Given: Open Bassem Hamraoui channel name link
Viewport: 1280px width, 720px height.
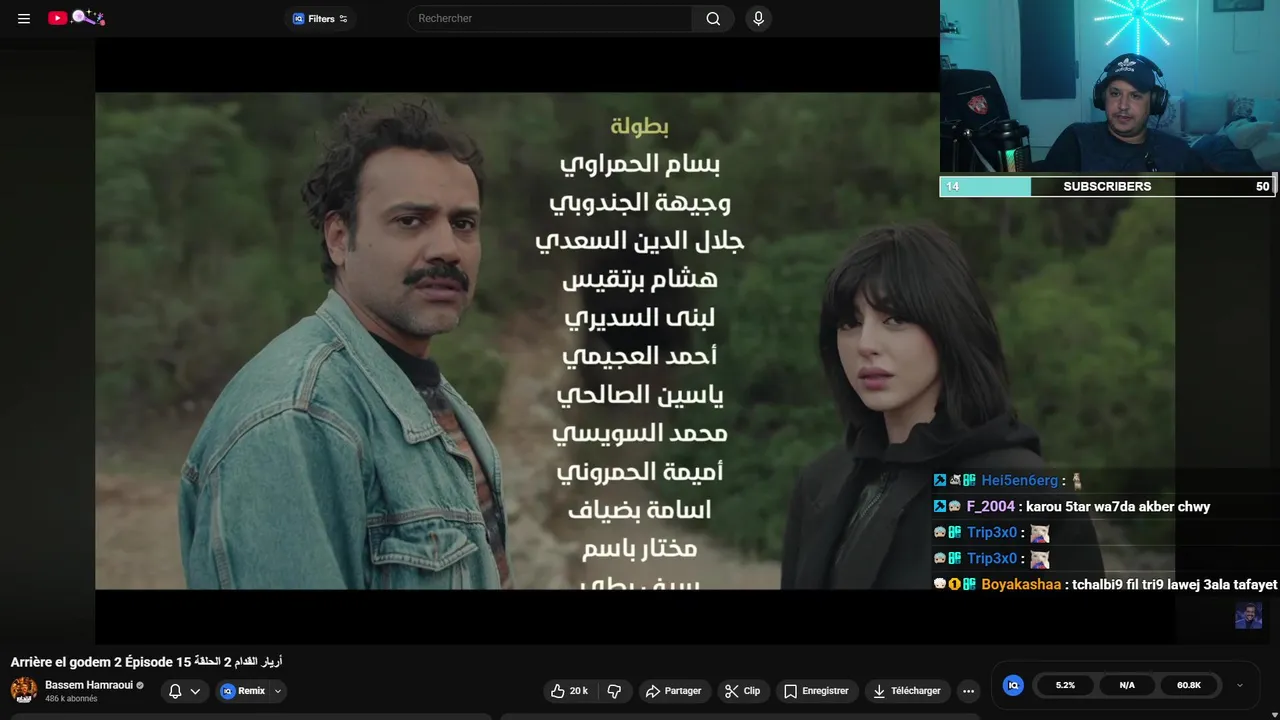Looking at the screenshot, I should click(x=89, y=685).
